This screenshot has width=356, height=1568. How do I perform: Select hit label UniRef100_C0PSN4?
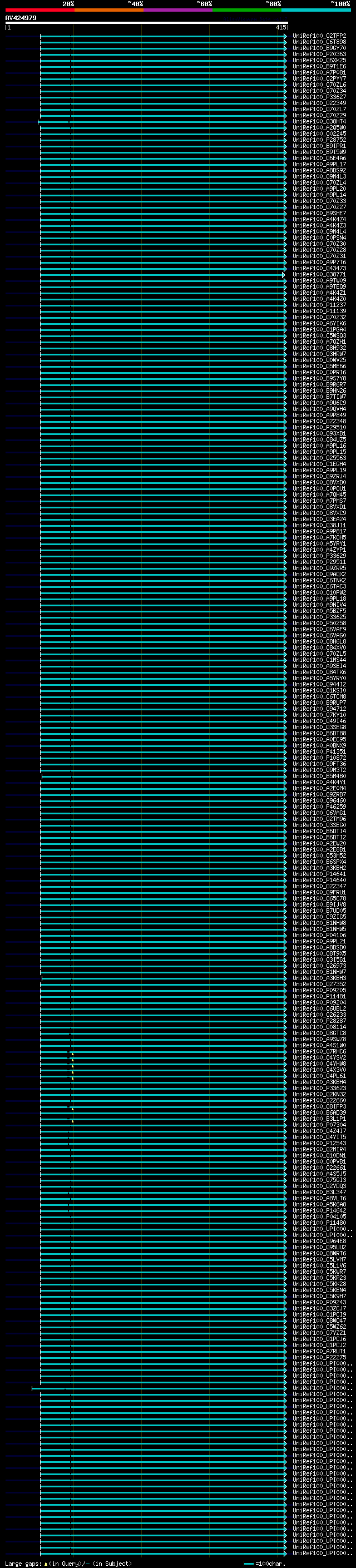point(319,238)
